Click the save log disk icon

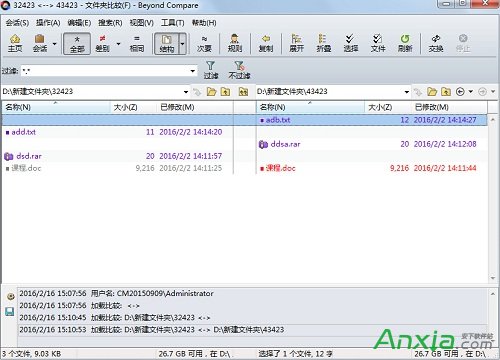click(x=10, y=312)
